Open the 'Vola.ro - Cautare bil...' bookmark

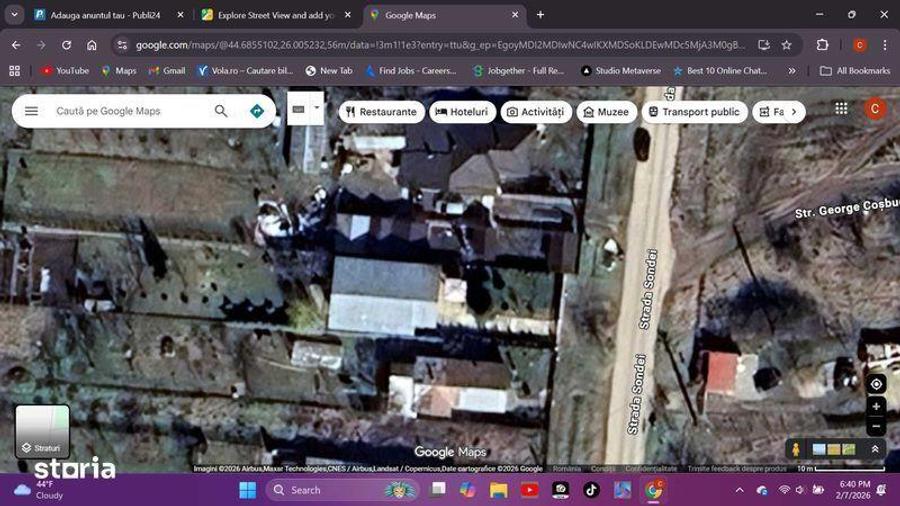tap(245, 71)
